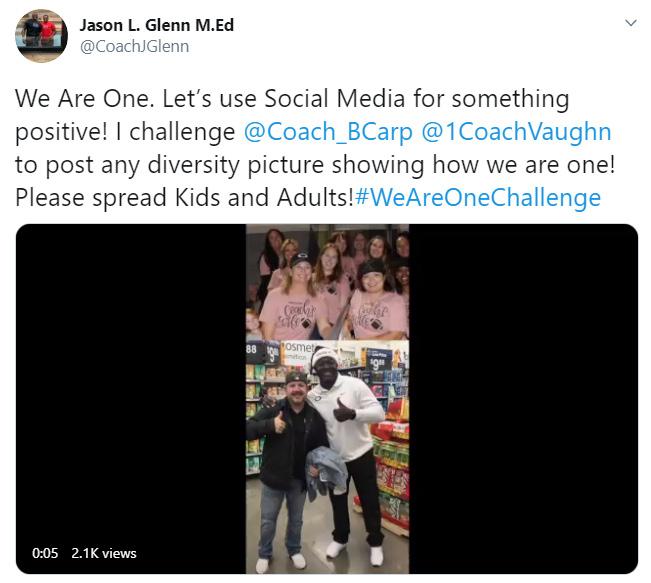Click the two men's thumbs-up photo
The height and width of the screenshot is (583, 651).
327,457
